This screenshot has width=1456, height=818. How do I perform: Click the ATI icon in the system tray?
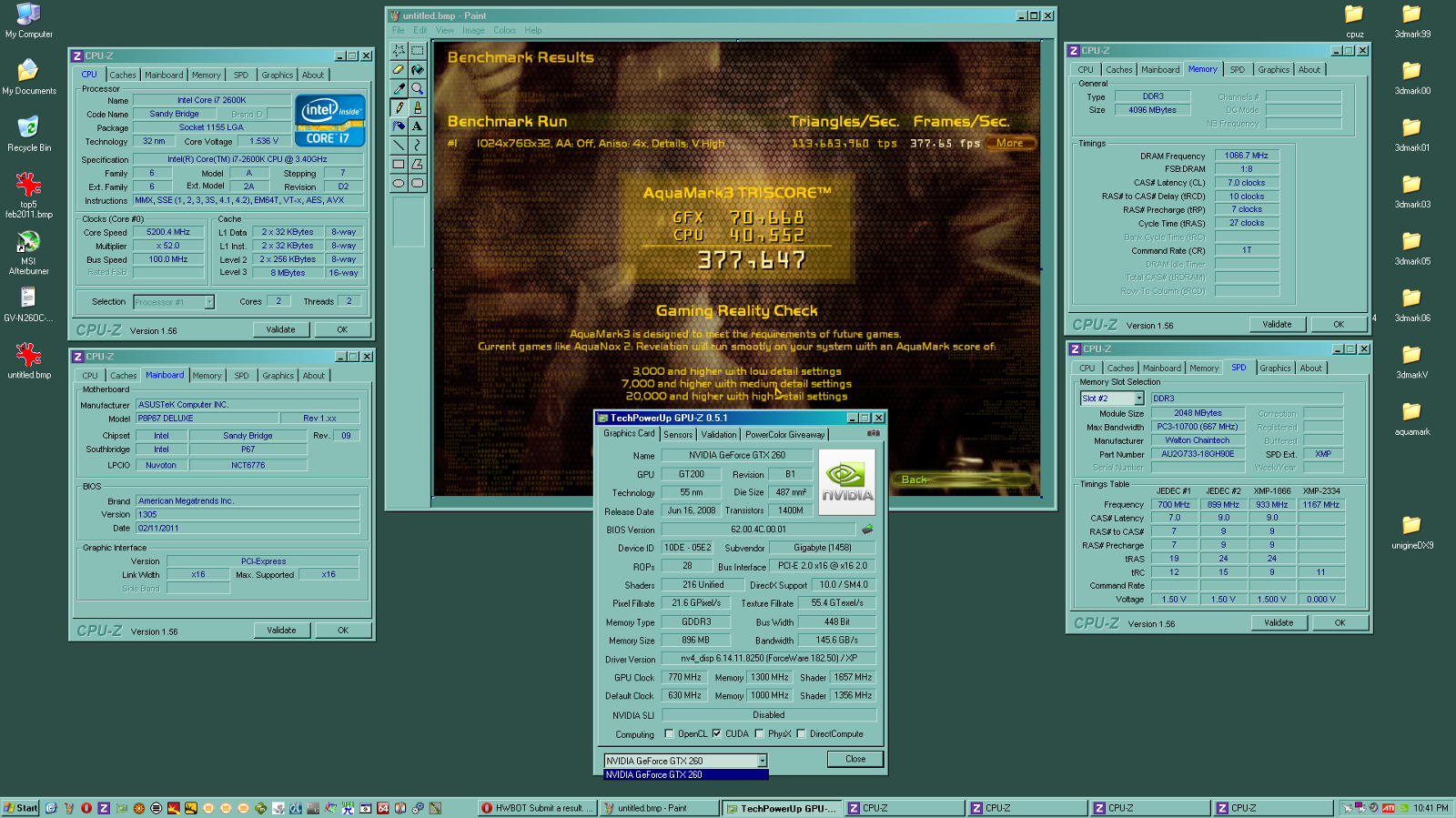click(x=1389, y=808)
